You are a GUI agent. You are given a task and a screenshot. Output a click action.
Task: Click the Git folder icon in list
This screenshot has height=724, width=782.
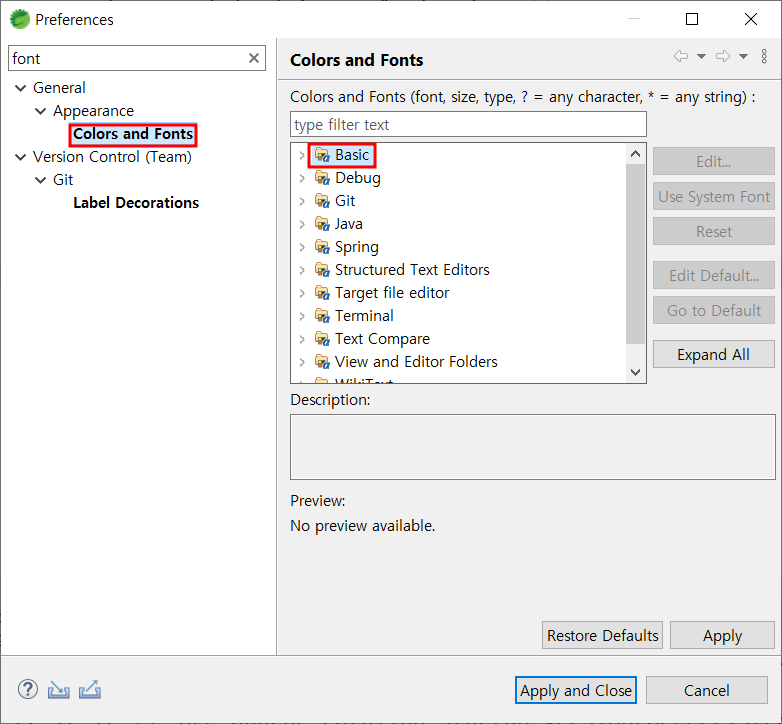322,201
